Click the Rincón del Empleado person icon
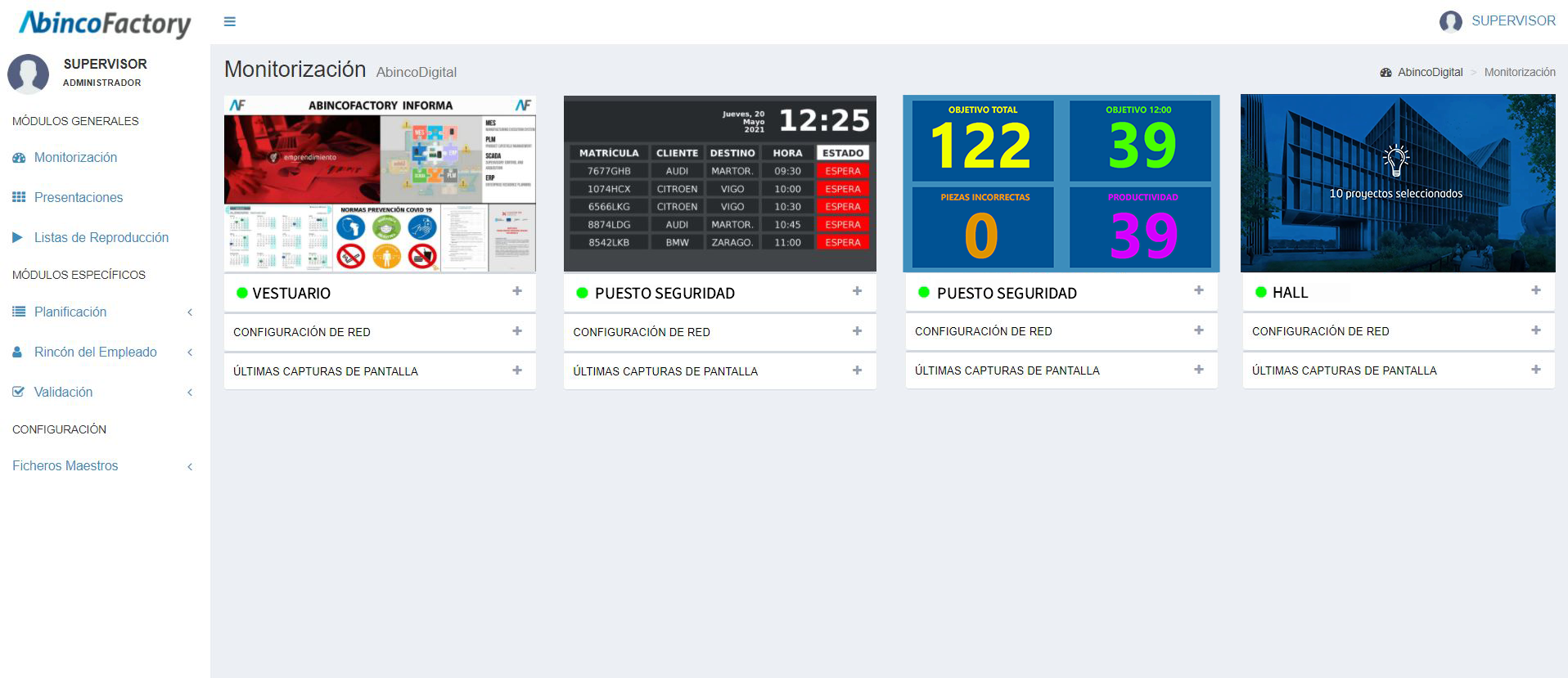 [x=17, y=352]
